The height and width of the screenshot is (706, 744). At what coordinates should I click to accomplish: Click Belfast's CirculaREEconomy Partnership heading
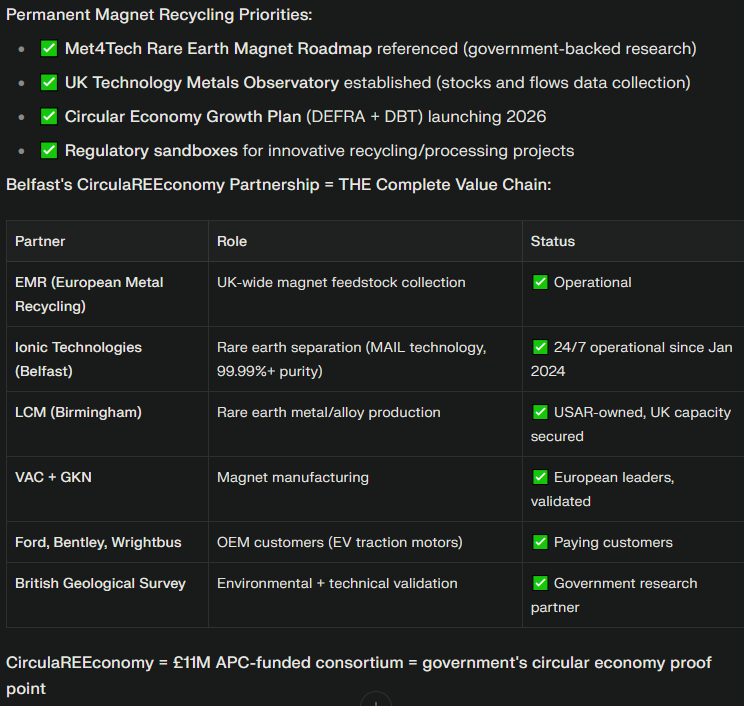click(x=279, y=185)
